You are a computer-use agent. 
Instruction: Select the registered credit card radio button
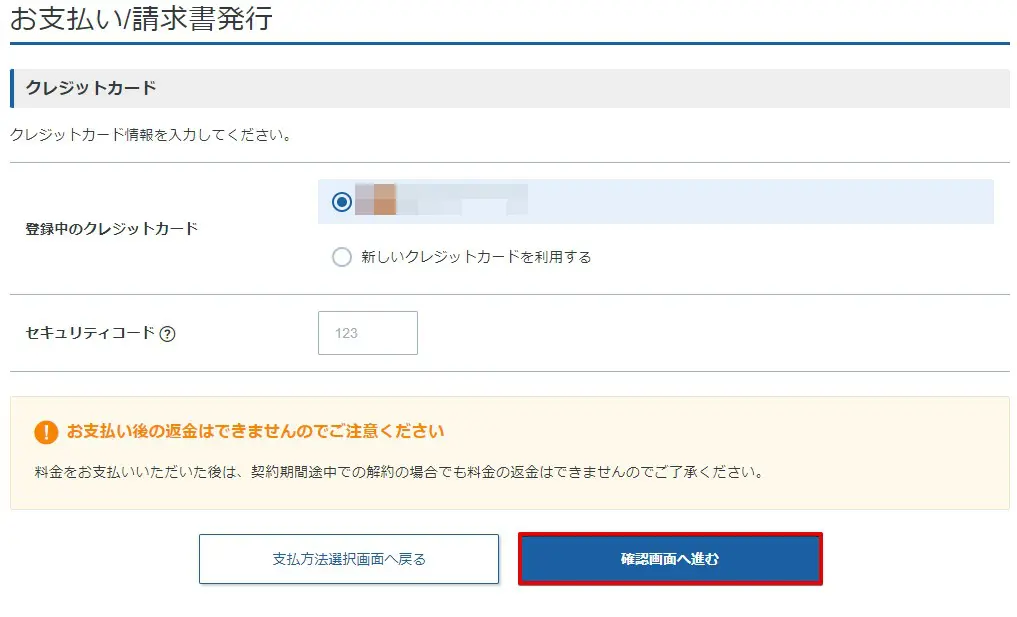pyautogui.click(x=342, y=202)
